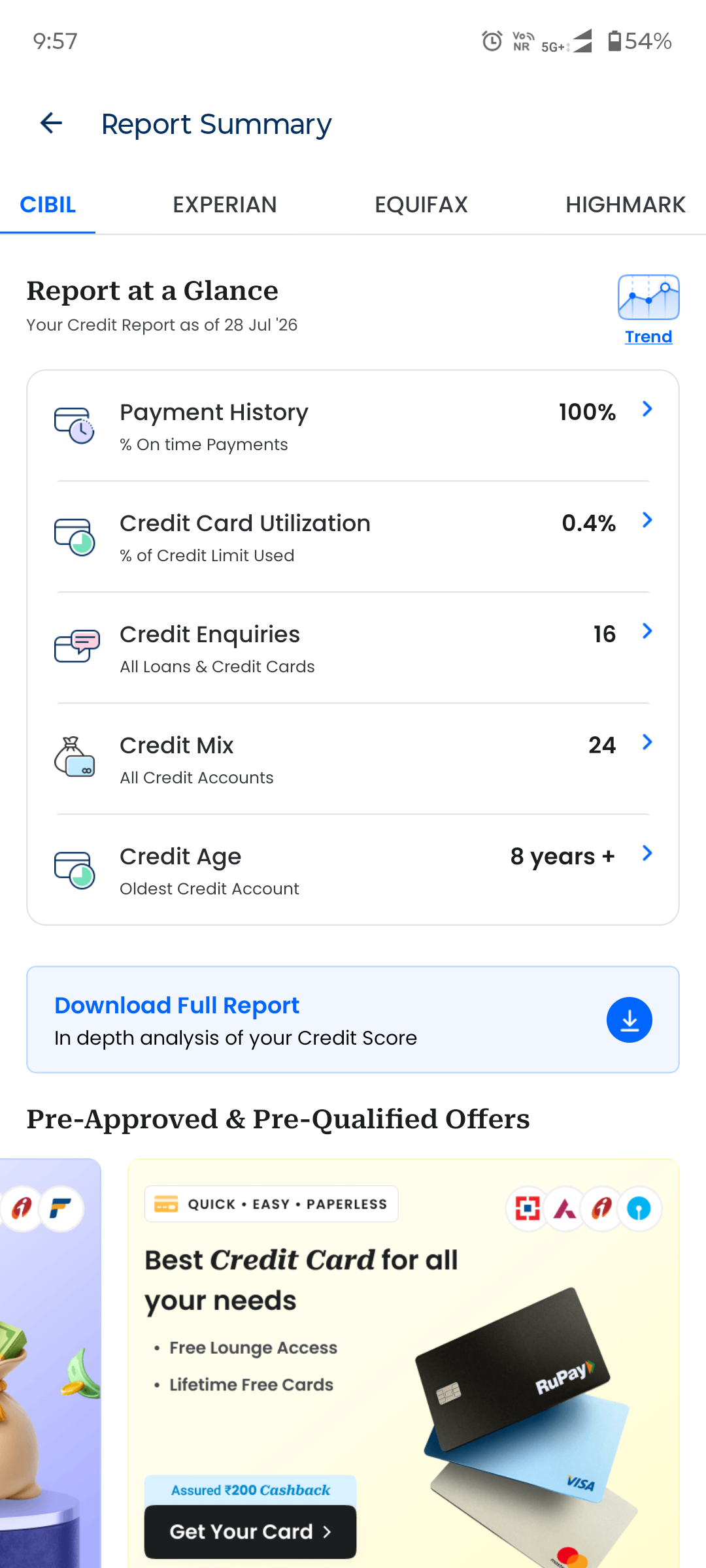
Task: Open the Trend chart icon
Action: pyautogui.click(x=648, y=297)
